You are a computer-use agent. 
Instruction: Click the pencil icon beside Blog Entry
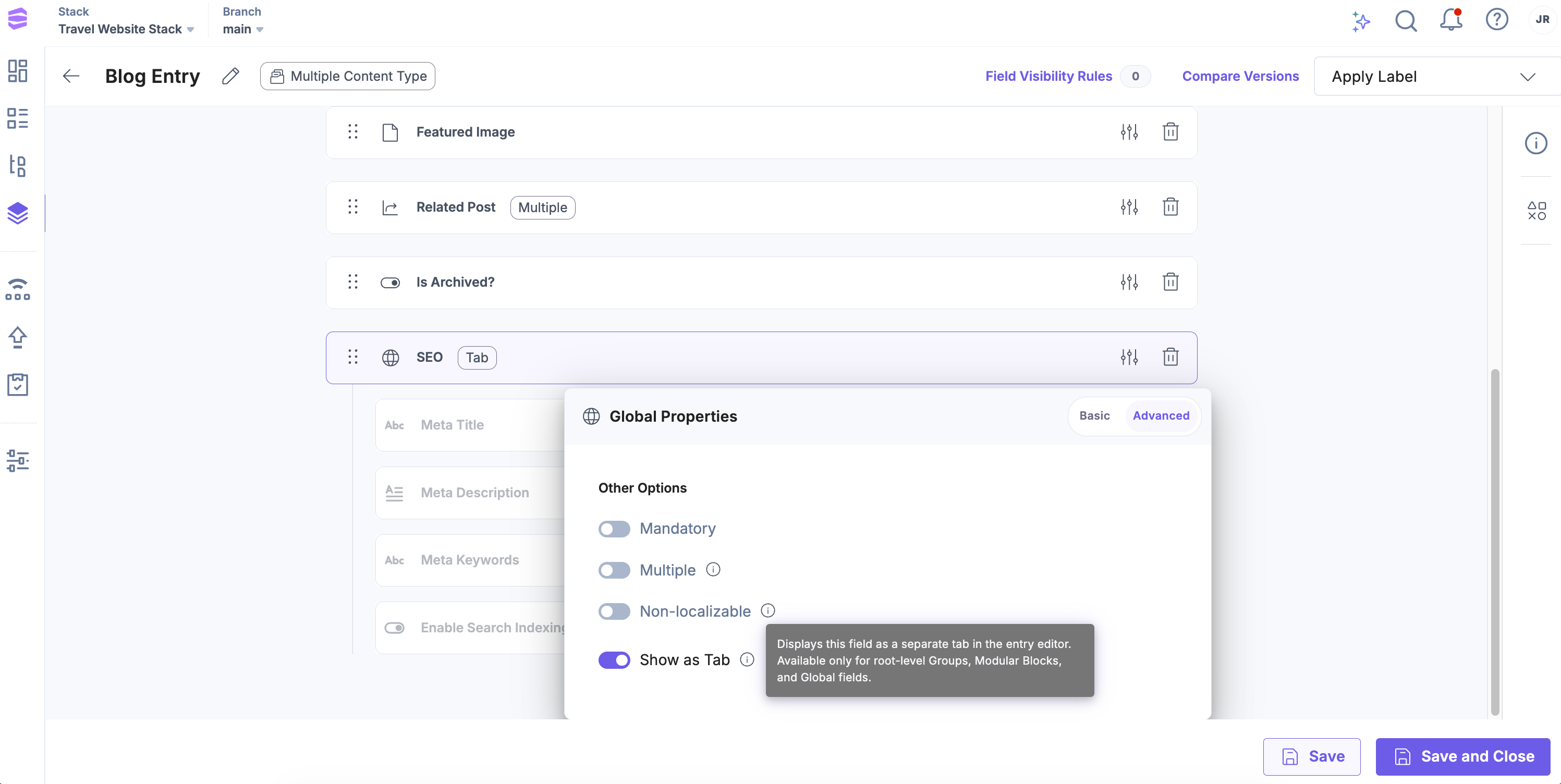(x=230, y=76)
